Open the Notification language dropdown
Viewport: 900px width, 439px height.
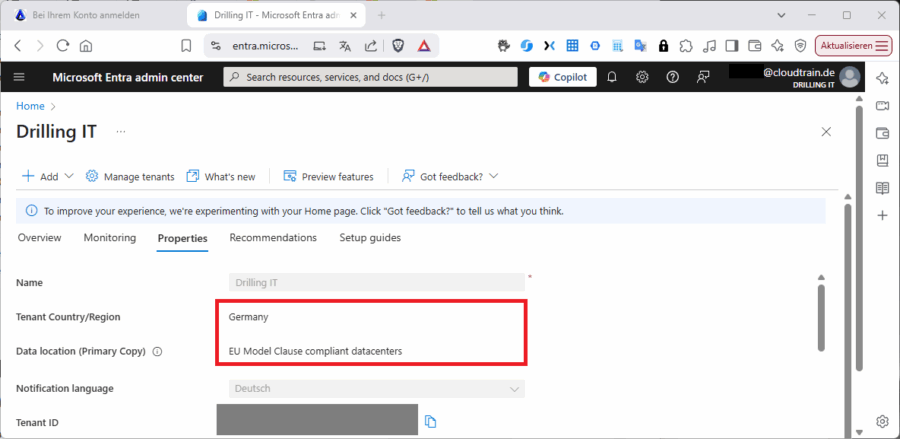click(377, 389)
